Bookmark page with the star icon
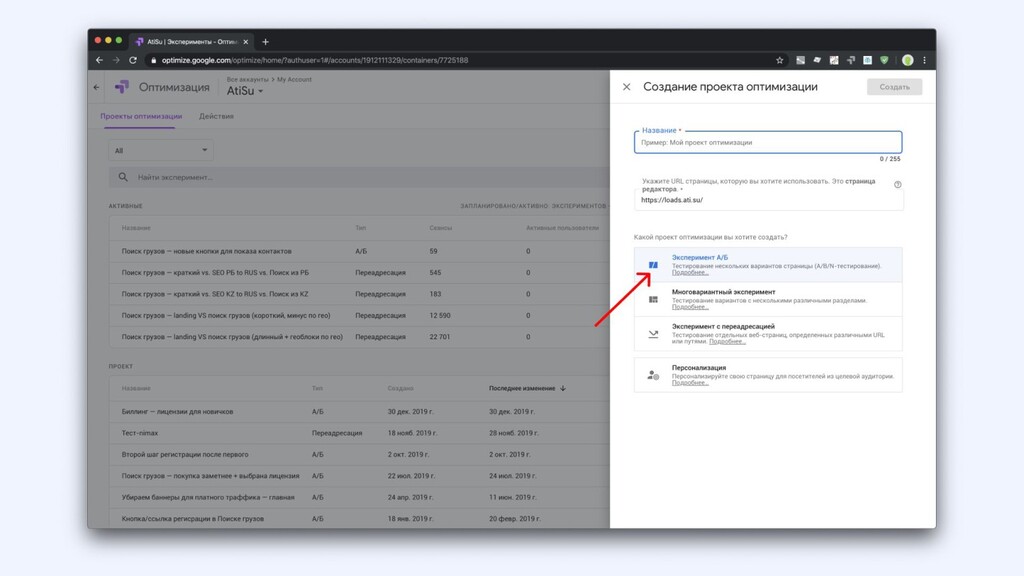 point(779,60)
